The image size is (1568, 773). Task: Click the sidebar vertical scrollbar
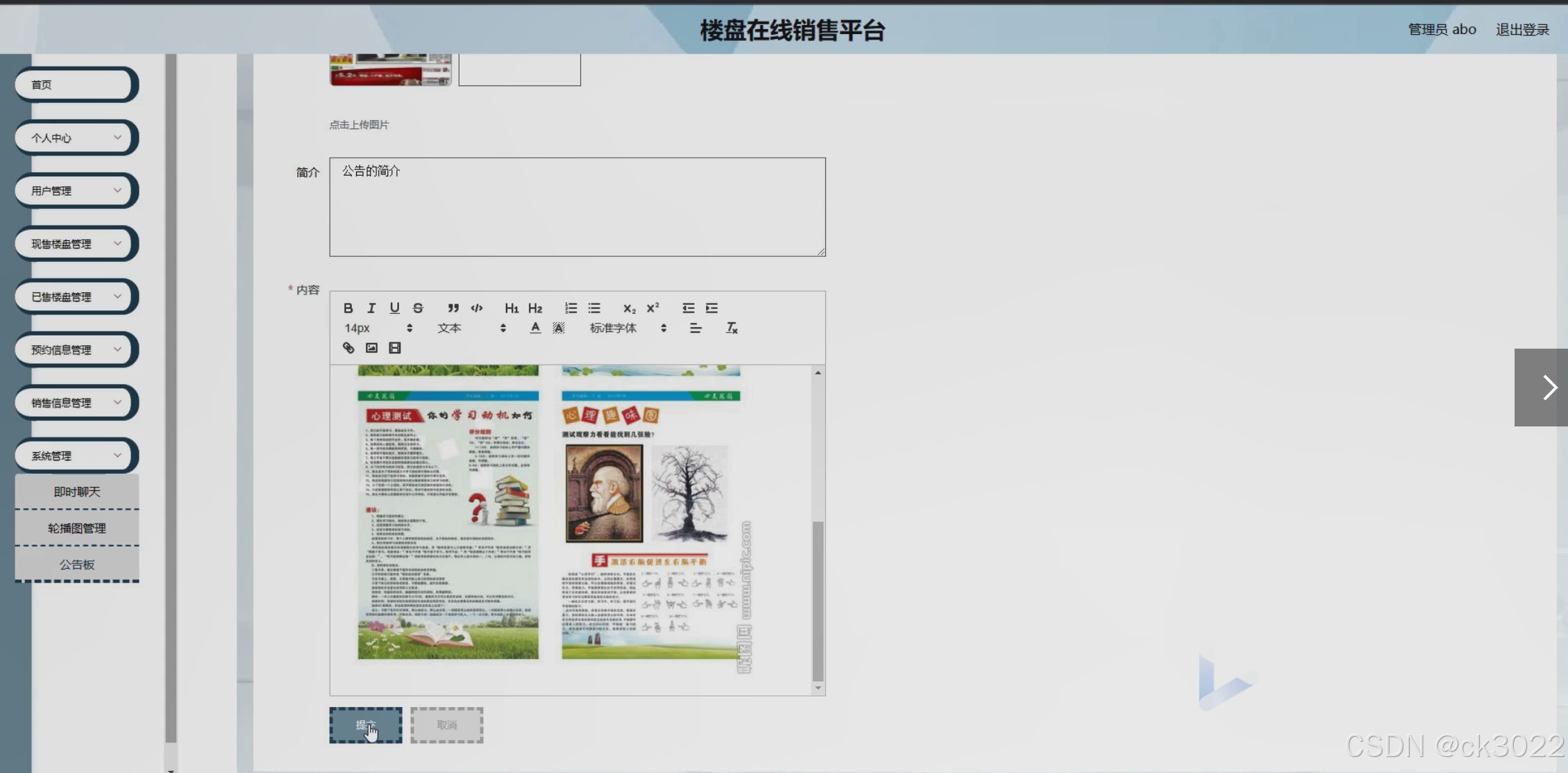[x=171, y=399]
